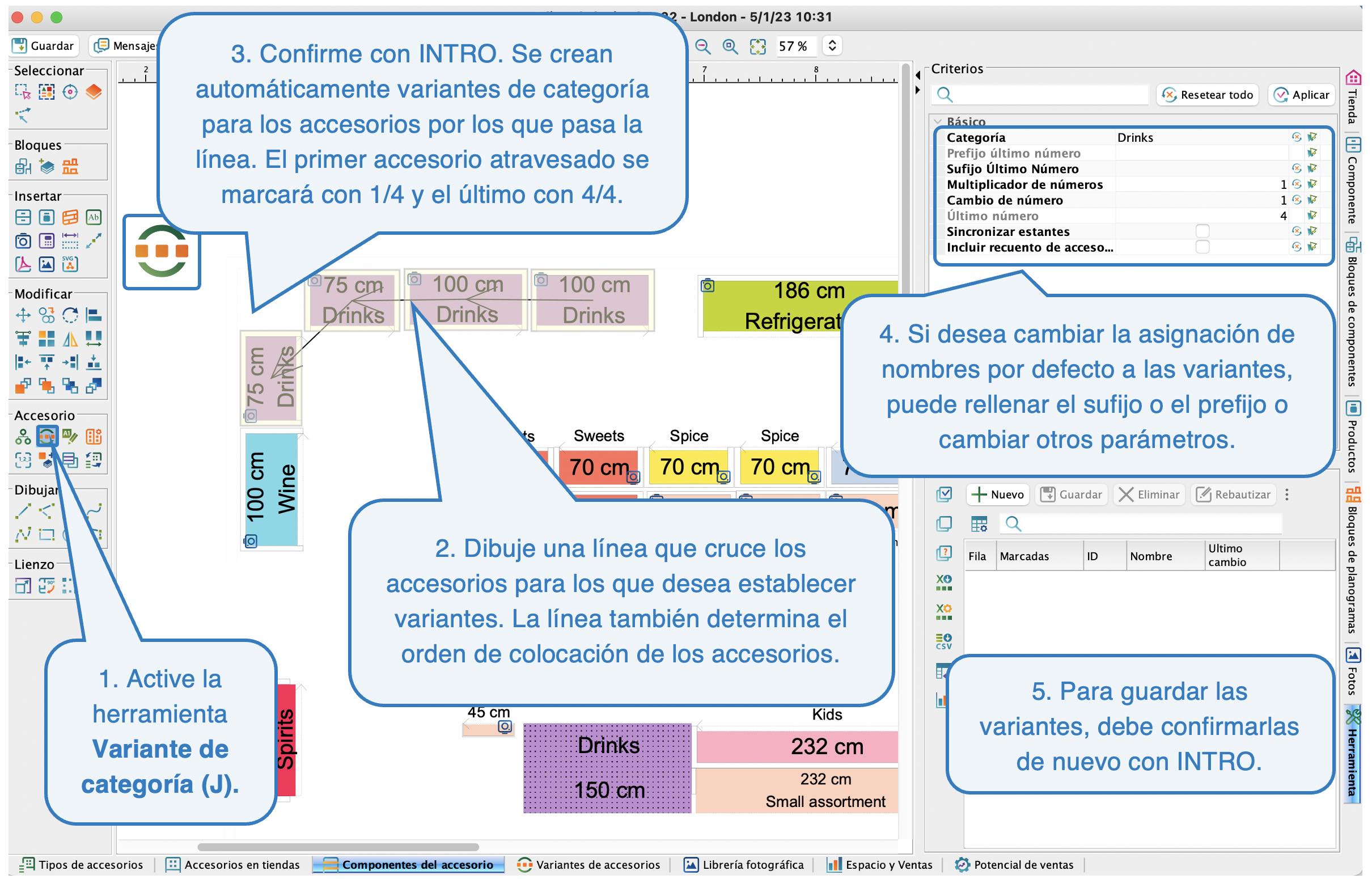1372x879 pixels.
Task: Activate the Variante de categoría tool
Action: (x=47, y=437)
